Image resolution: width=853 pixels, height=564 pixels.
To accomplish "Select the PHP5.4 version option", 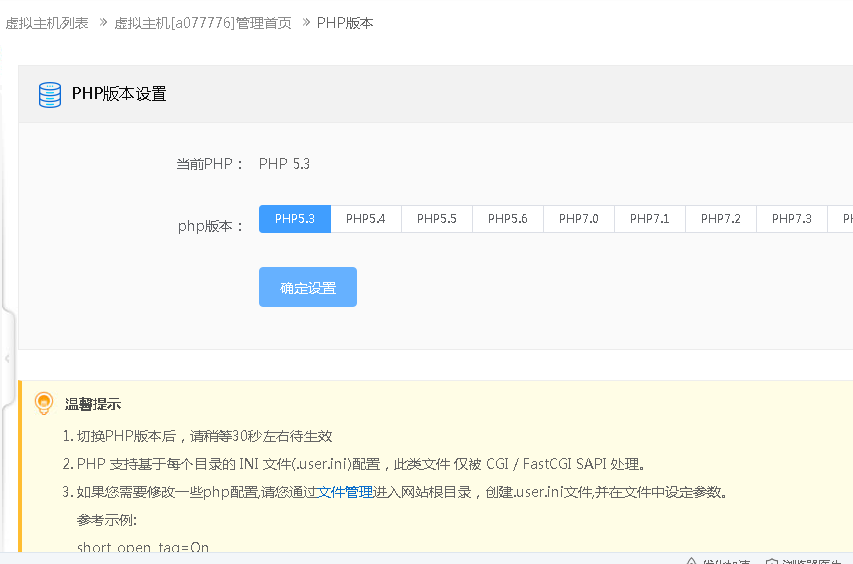I will [366, 219].
